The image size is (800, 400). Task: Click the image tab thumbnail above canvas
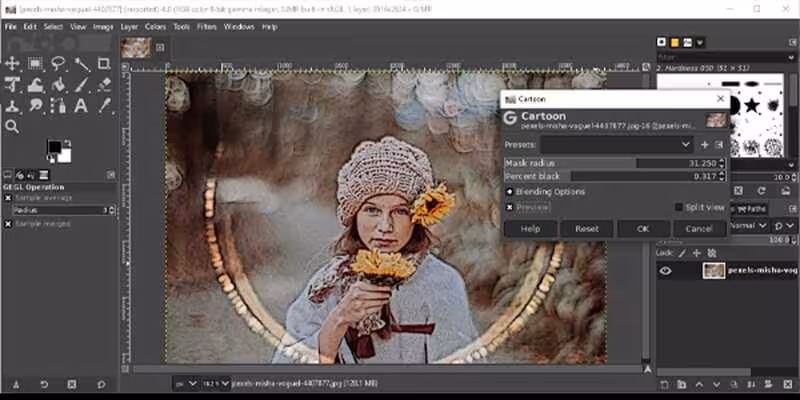(x=136, y=47)
